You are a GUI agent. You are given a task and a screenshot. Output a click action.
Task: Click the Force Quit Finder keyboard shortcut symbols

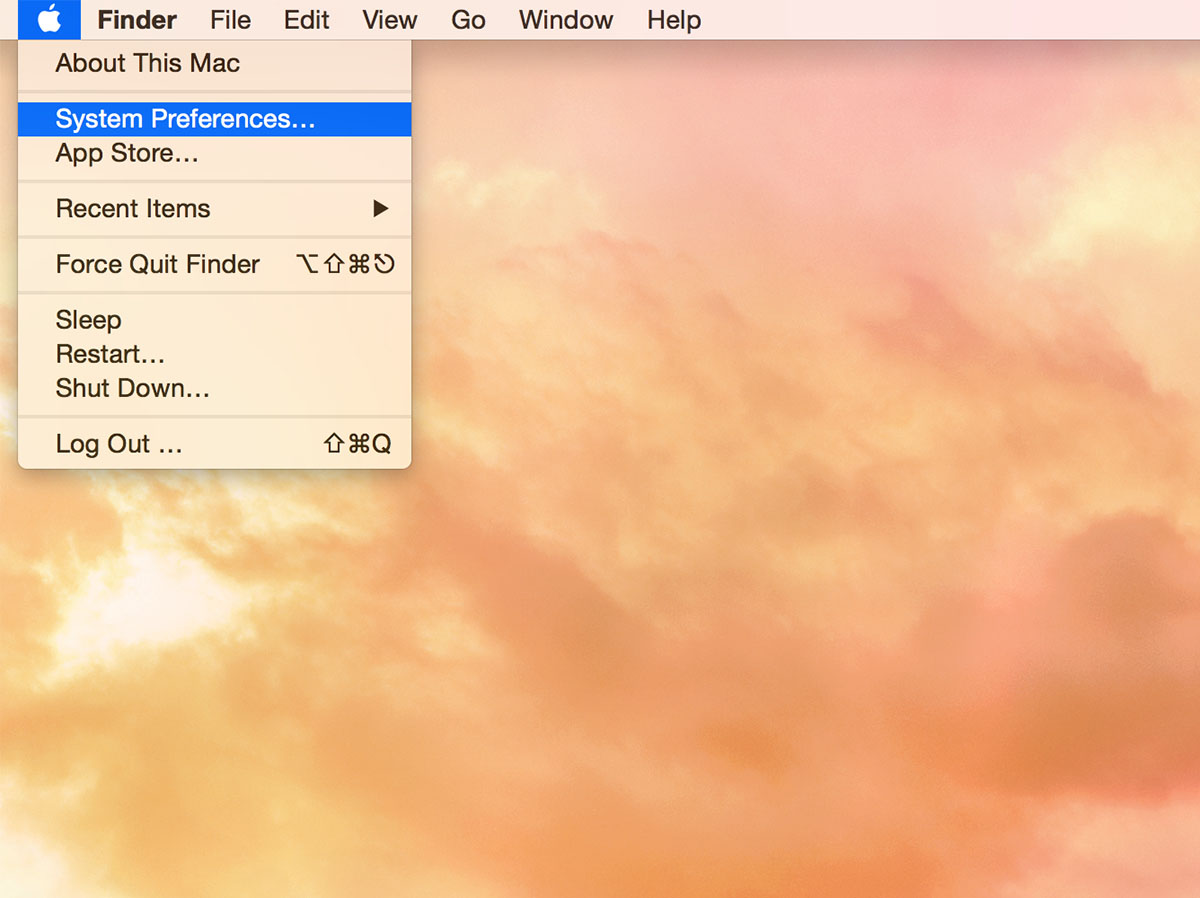[345, 265]
